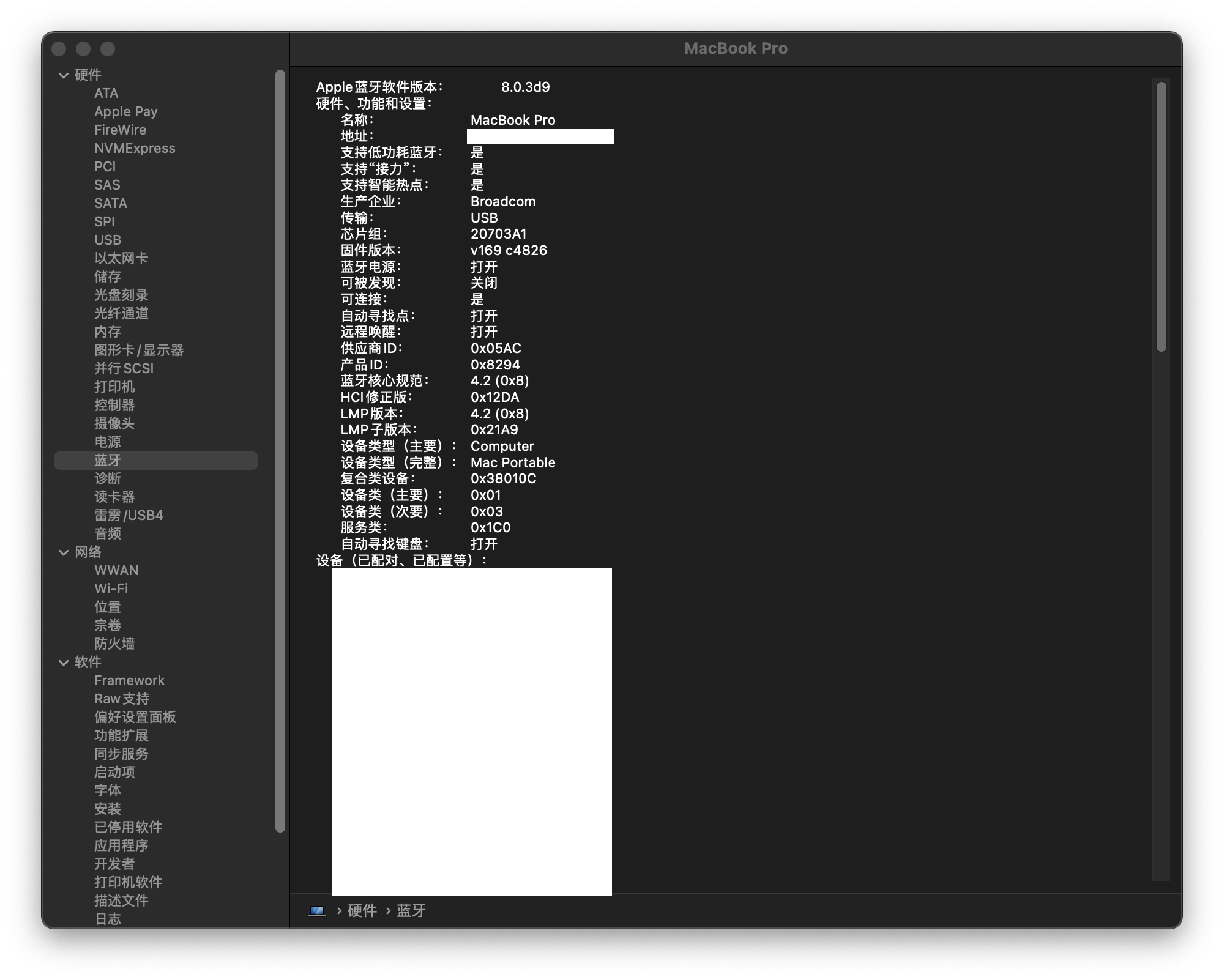Click firmware value v169 c4826
This screenshot has height=980, width=1224.
pyautogui.click(x=509, y=250)
